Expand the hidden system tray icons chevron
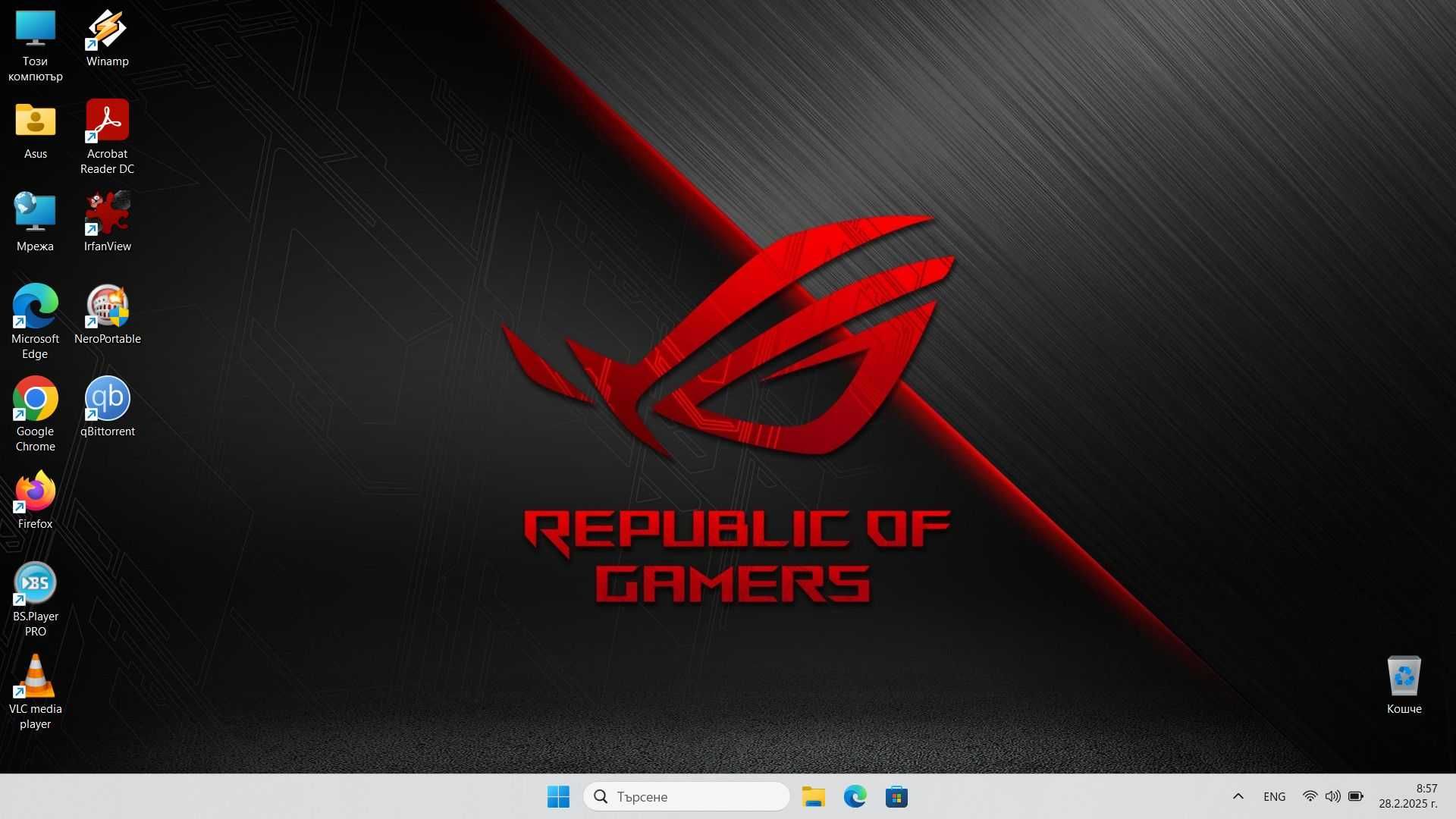This screenshot has height=819, width=1456. coord(1238,796)
